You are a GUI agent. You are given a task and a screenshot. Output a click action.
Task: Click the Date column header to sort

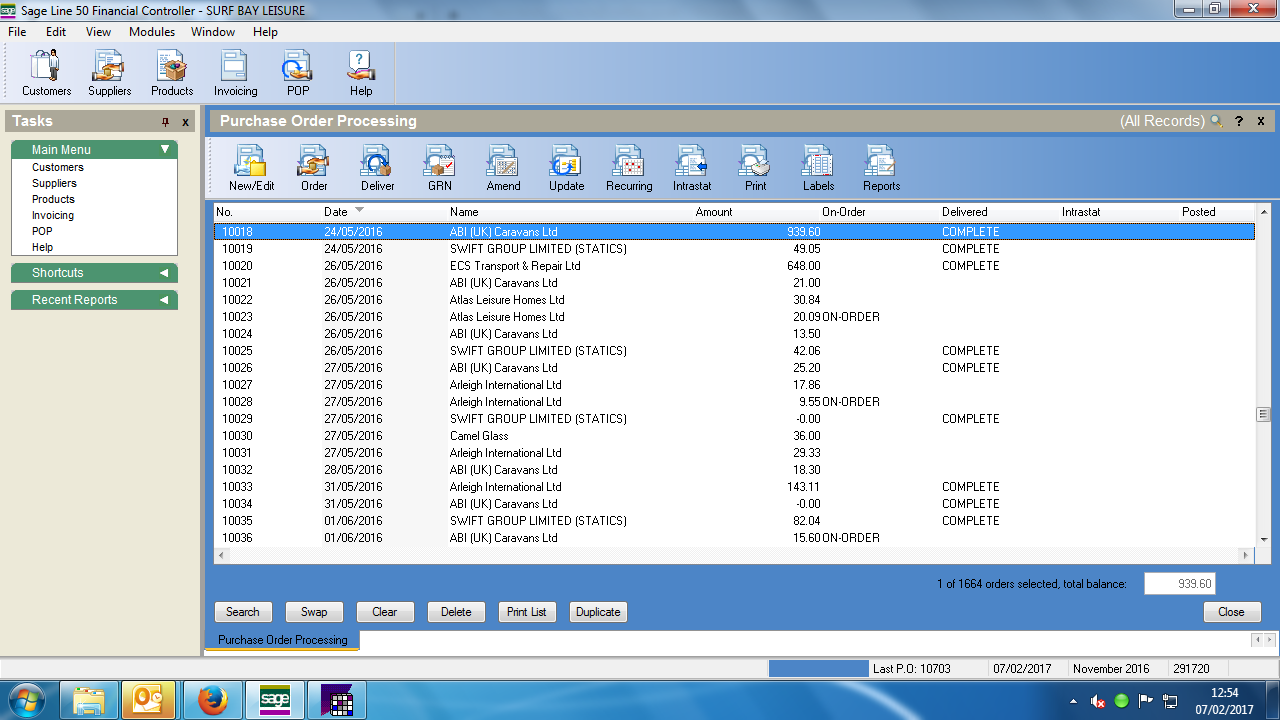pyautogui.click(x=336, y=212)
